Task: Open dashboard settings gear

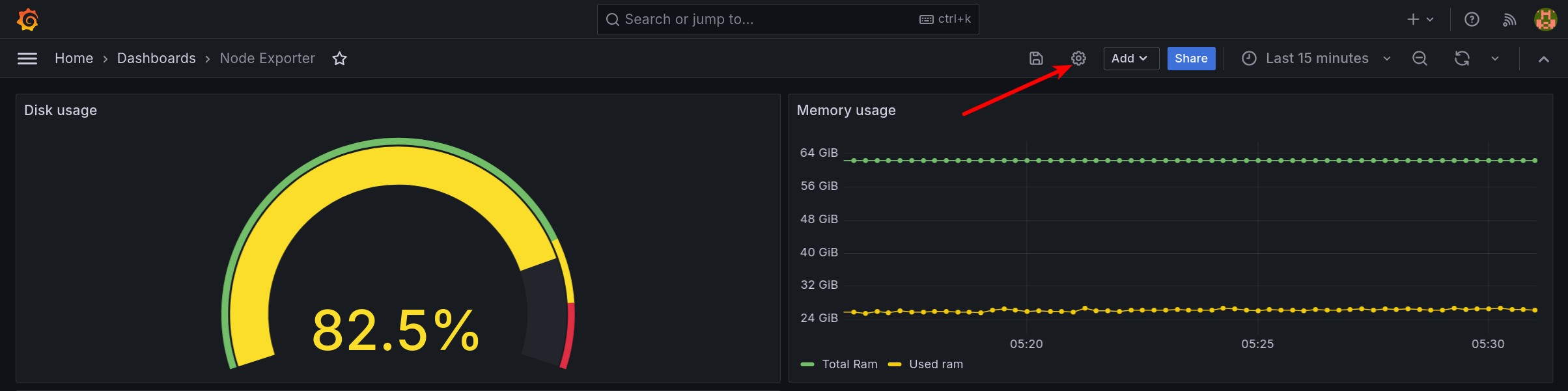Action: tap(1078, 59)
